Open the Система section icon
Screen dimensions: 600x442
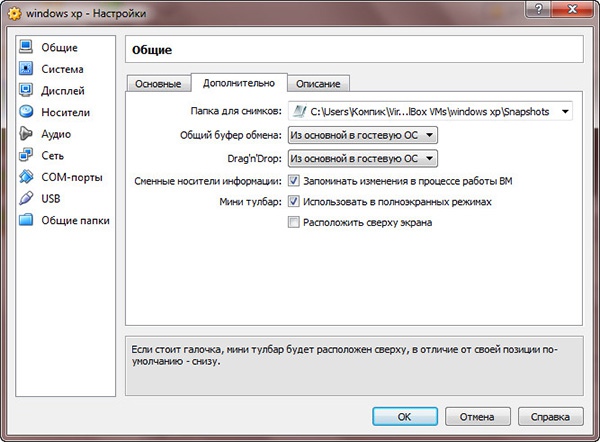point(25,69)
